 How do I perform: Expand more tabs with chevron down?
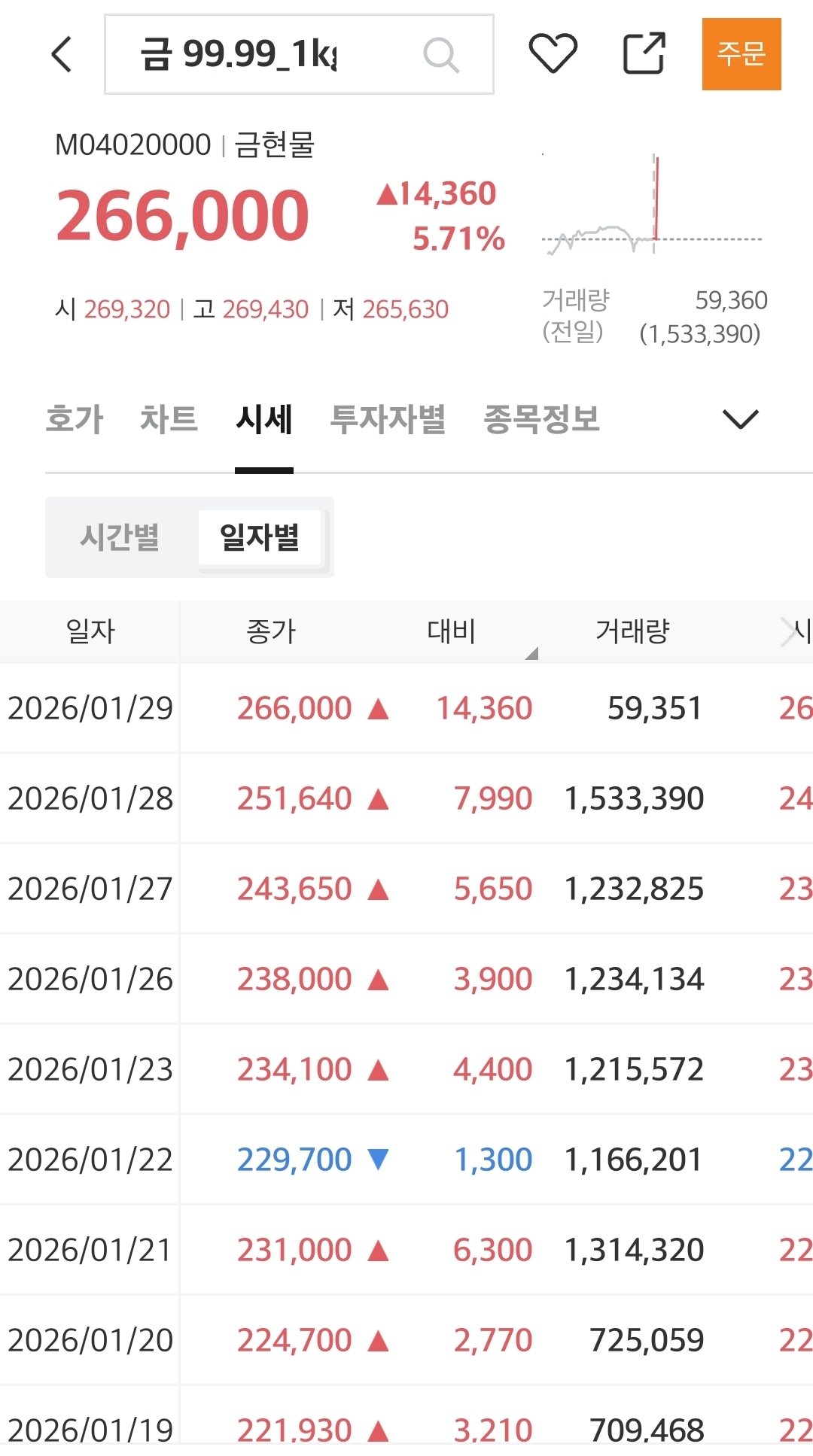tap(741, 418)
